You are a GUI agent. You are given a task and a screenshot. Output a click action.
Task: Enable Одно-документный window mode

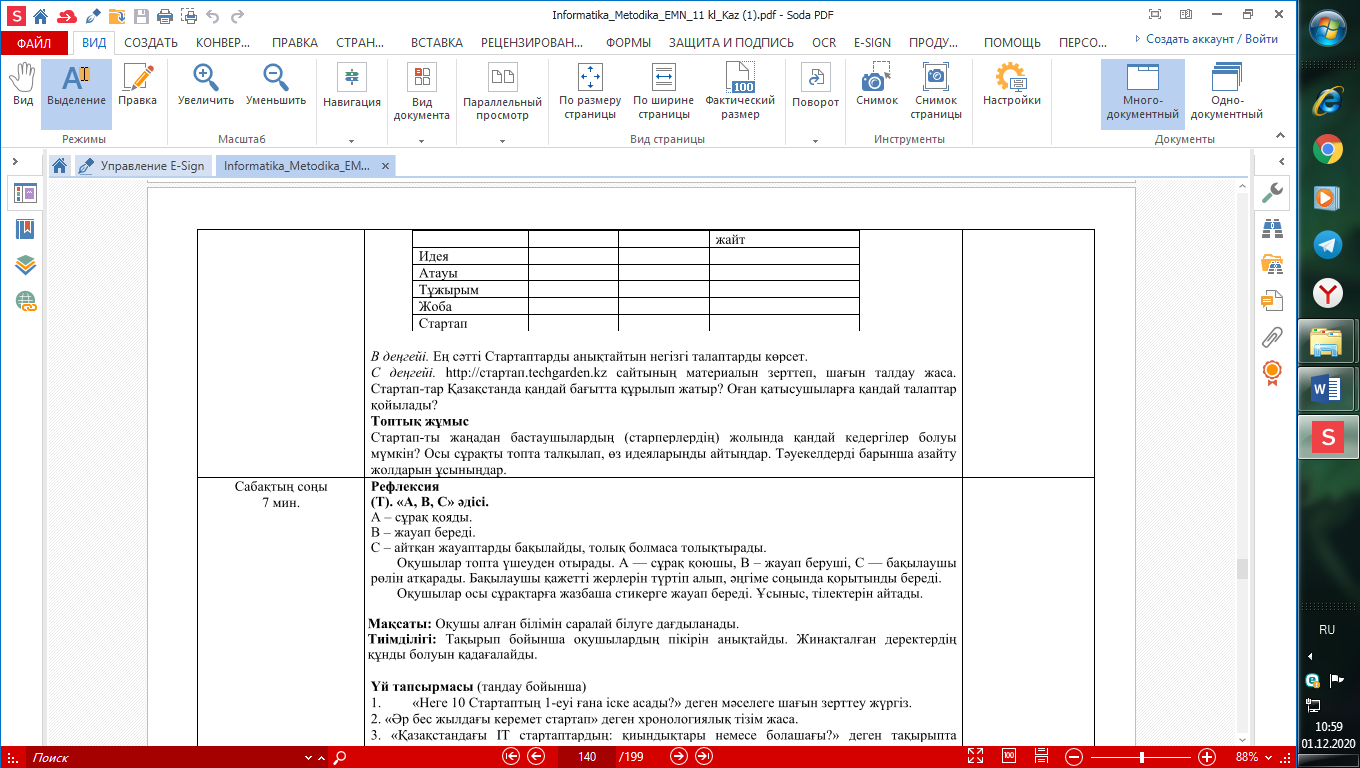pyautogui.click(x=1226, y=92)
